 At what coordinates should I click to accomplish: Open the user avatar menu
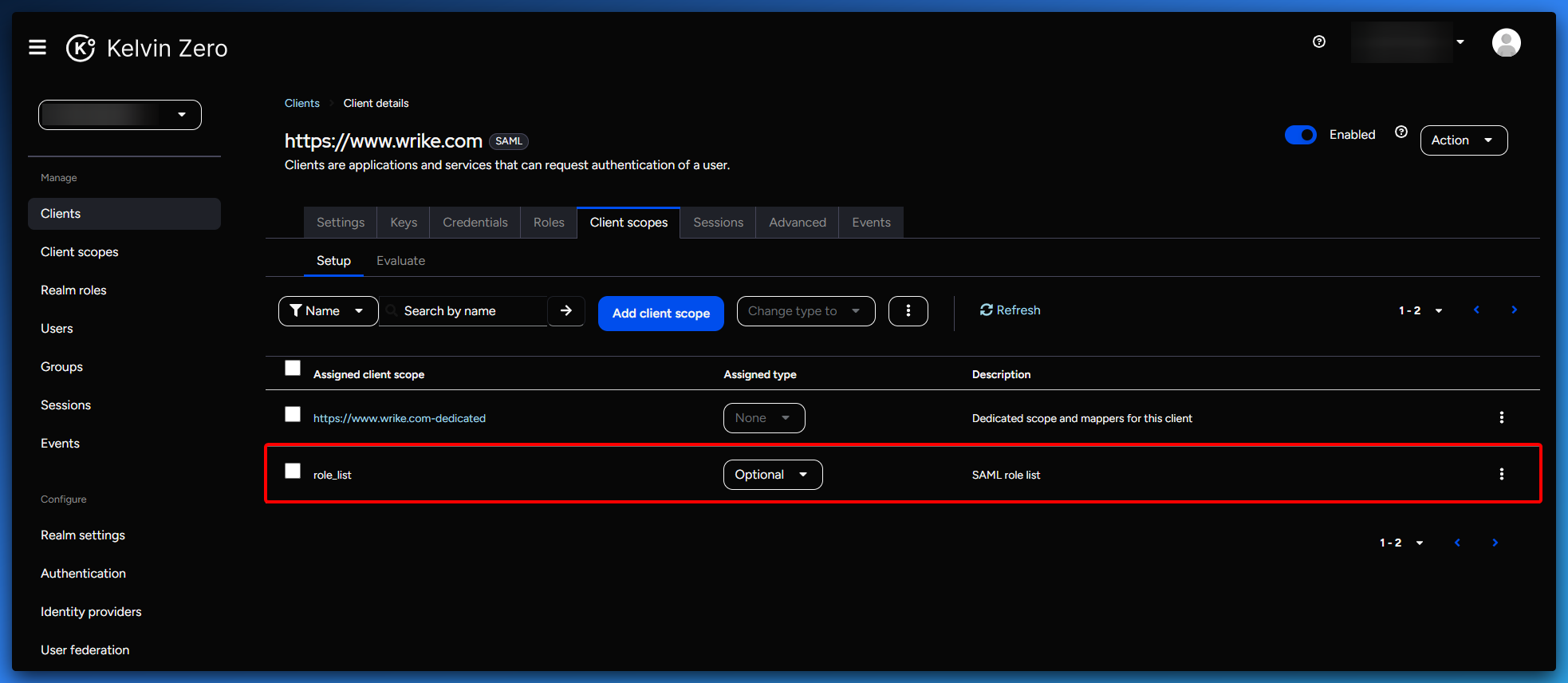(1506, 42)
